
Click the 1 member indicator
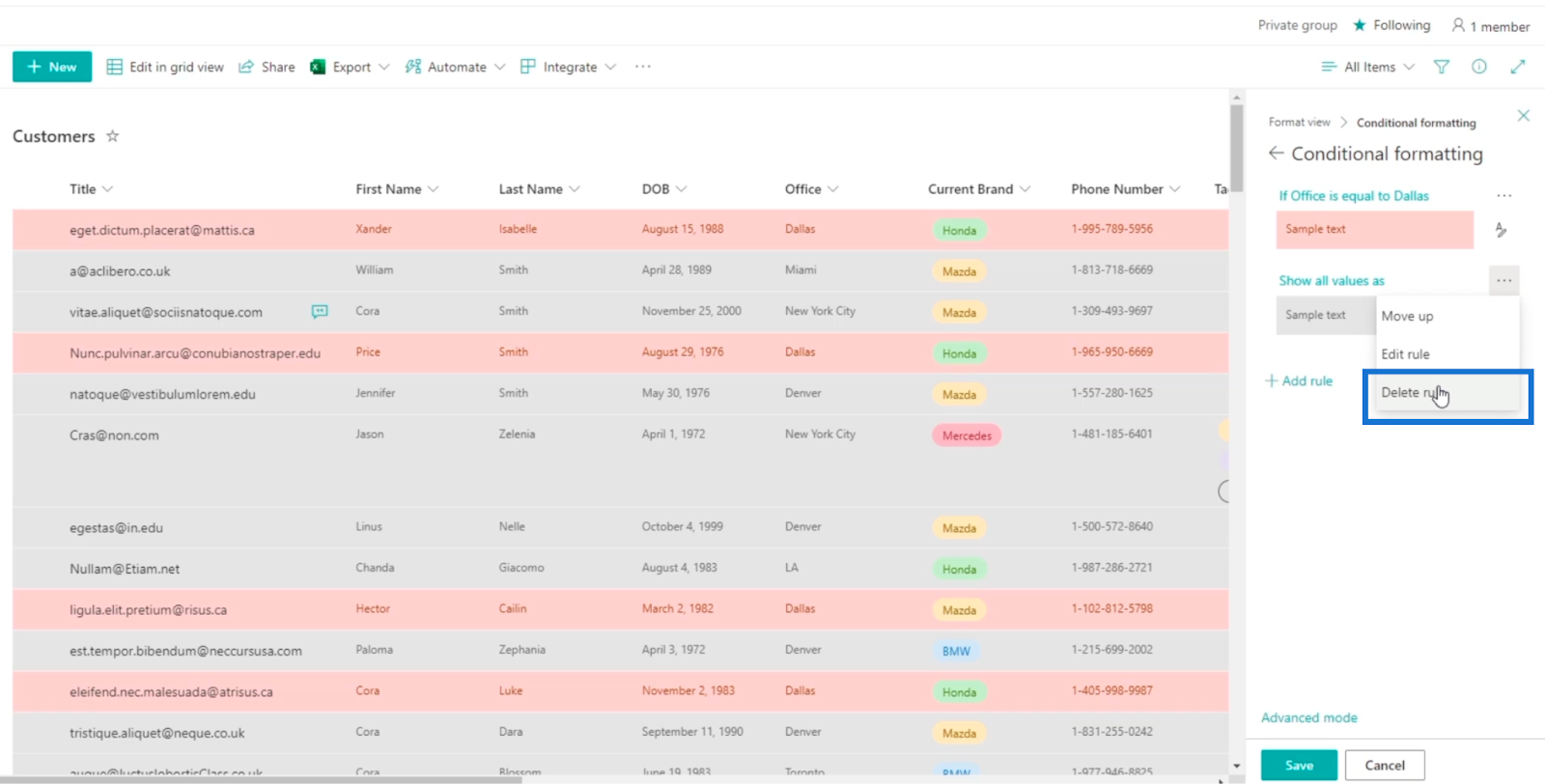[1491, 26]
